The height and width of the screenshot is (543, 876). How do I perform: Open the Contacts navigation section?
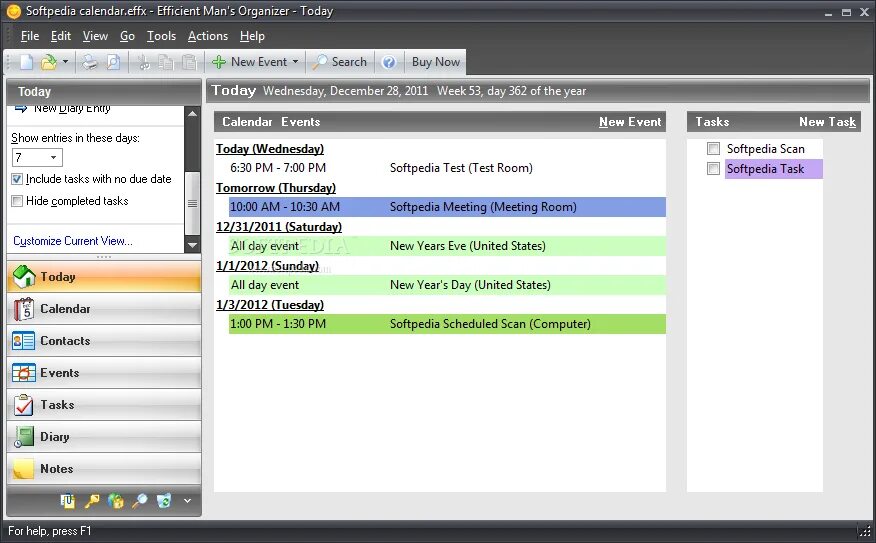pos(104,341)
